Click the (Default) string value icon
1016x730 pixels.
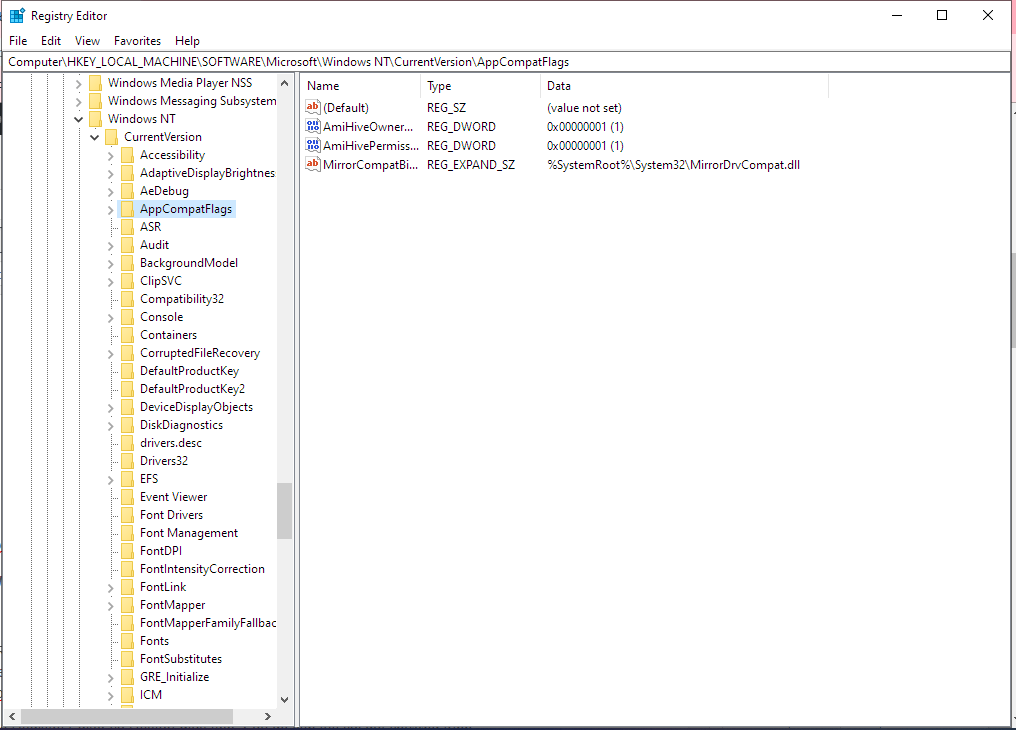pyautogui.click(x=313, y=107)
